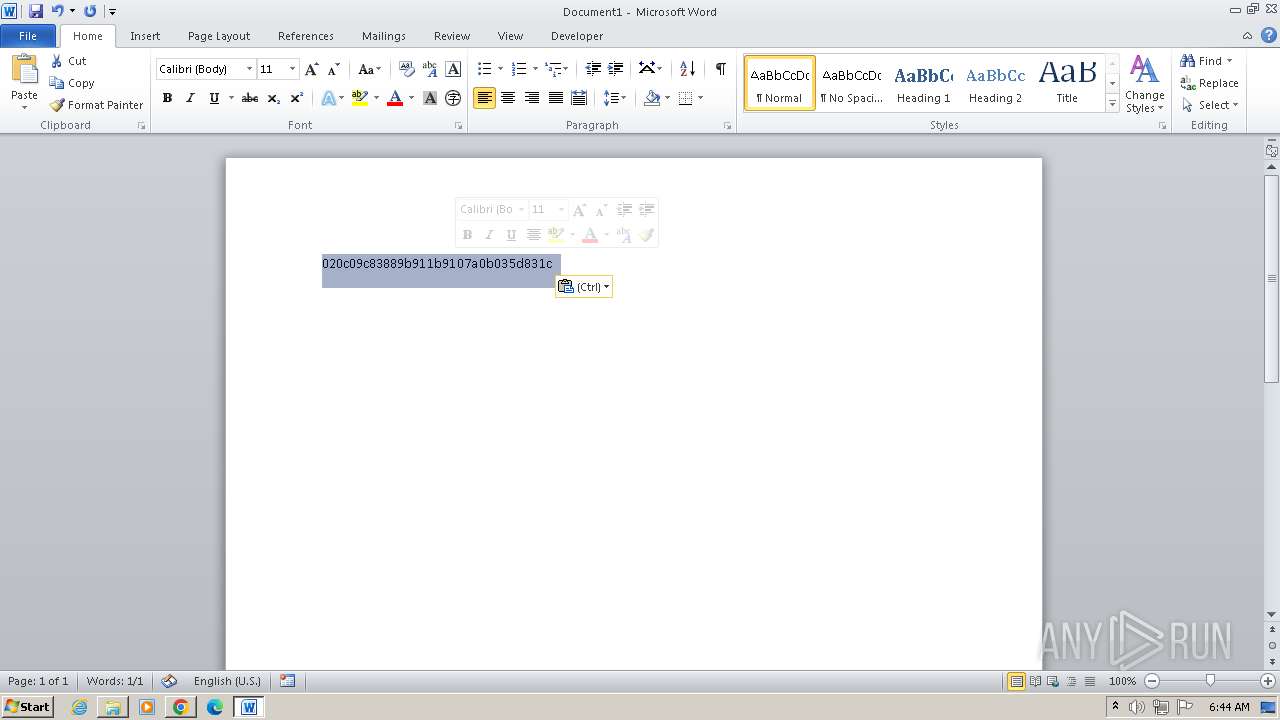The image size is (1280, 720).
Task: Sort the paragraph alphabetically
Action: pyautogui.click(x=687, y=69)
